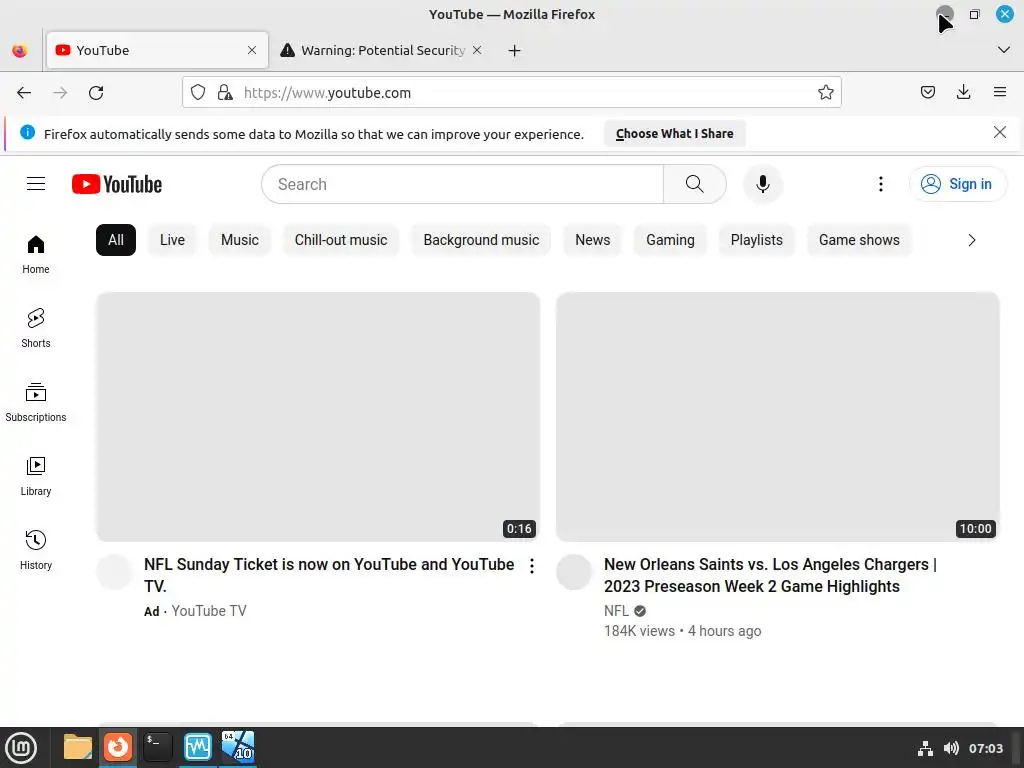
Task: Open Shorts in sidebar
Action: coord(36,328)
